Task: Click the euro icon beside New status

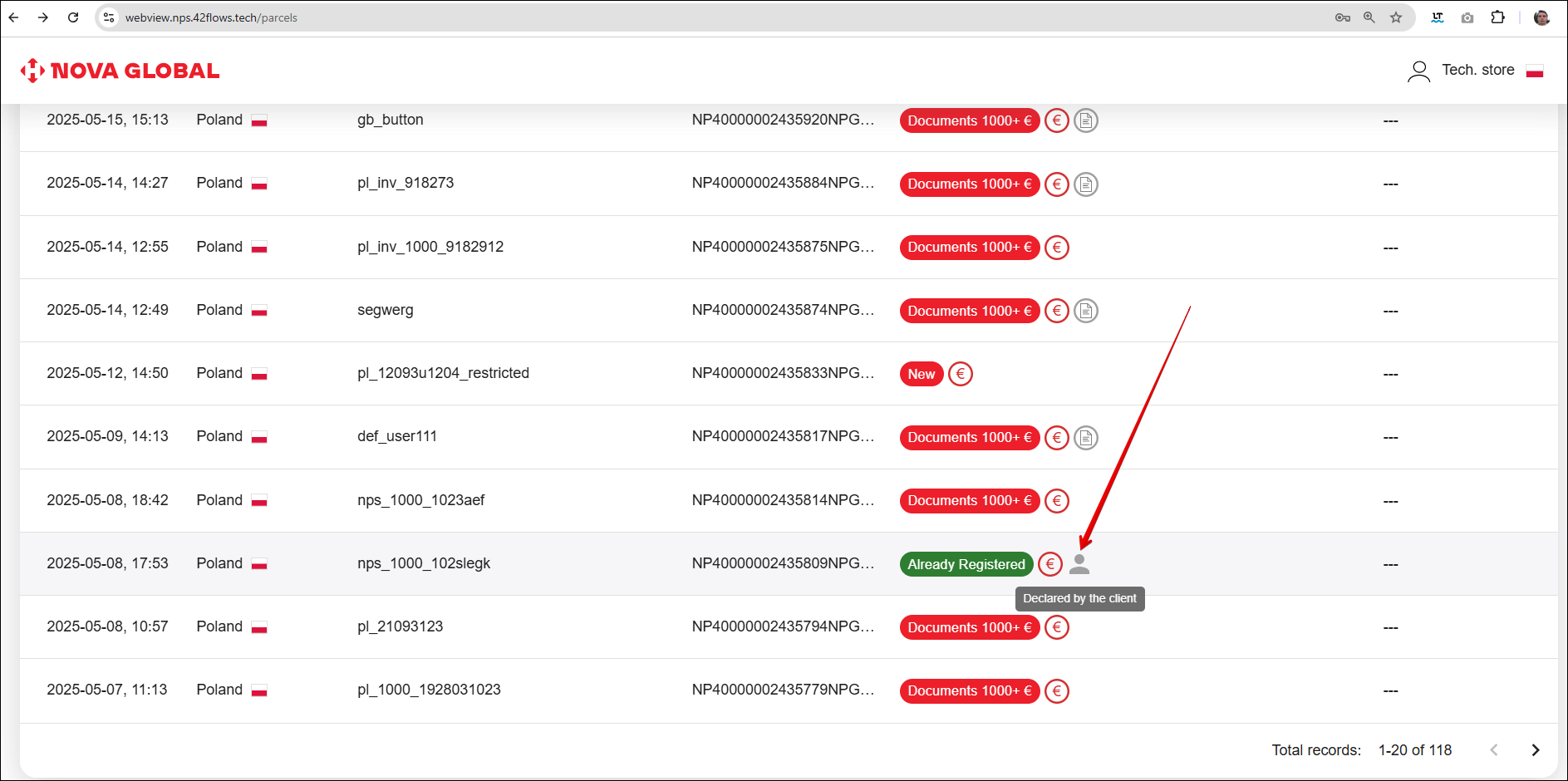Action: (960, 374)
